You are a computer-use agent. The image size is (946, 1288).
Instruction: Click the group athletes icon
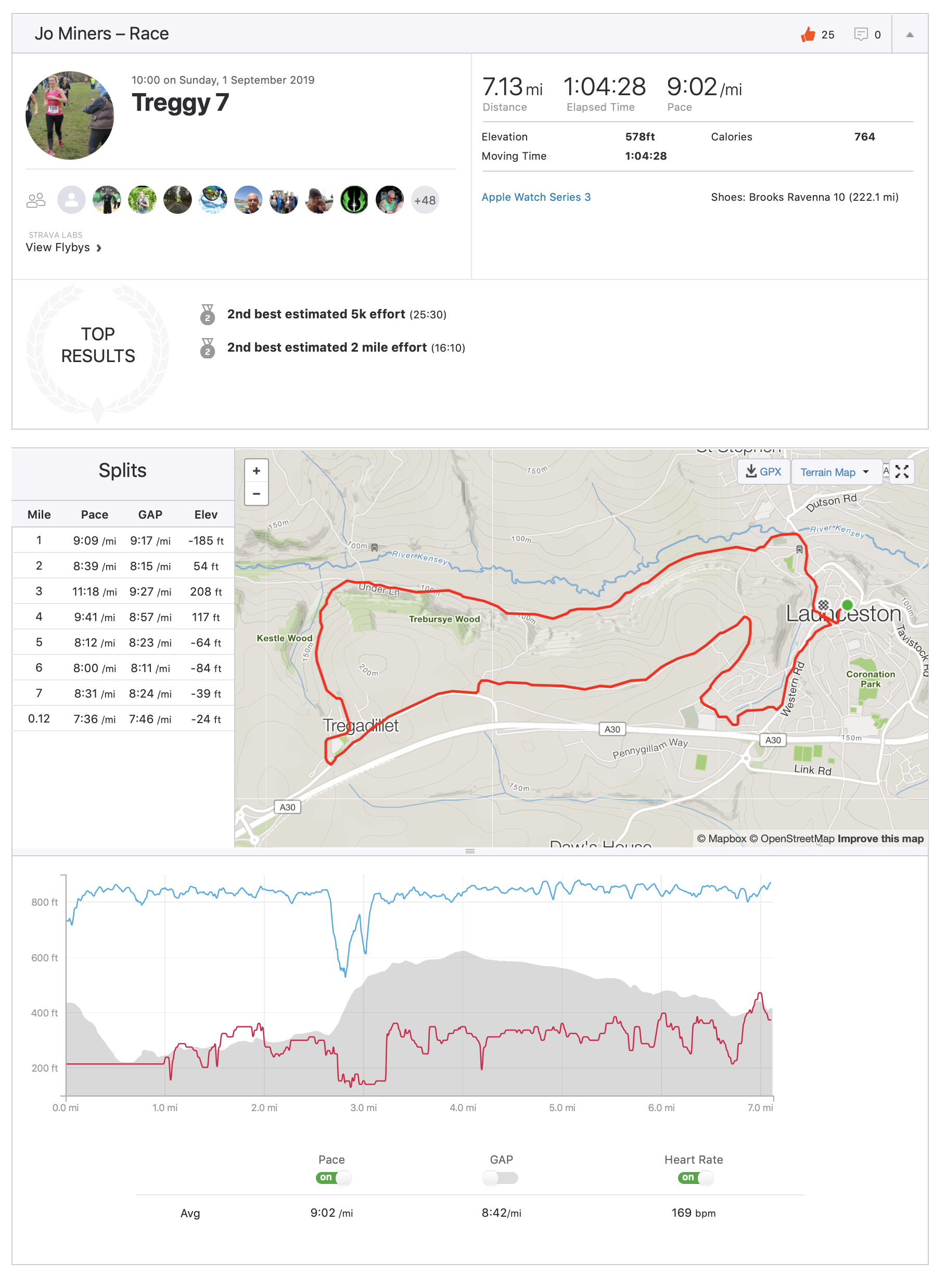(35, 200)
